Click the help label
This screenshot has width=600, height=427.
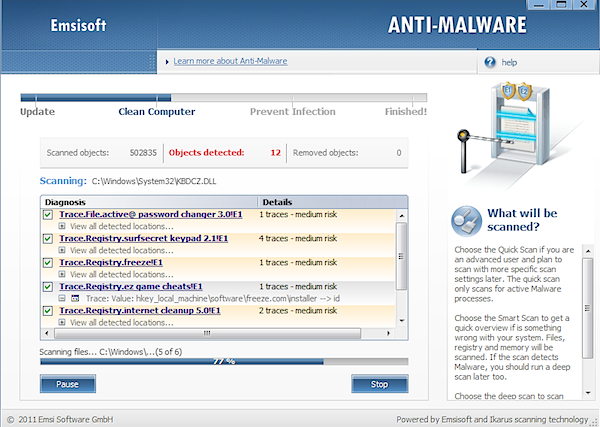[x=509, y=62]
